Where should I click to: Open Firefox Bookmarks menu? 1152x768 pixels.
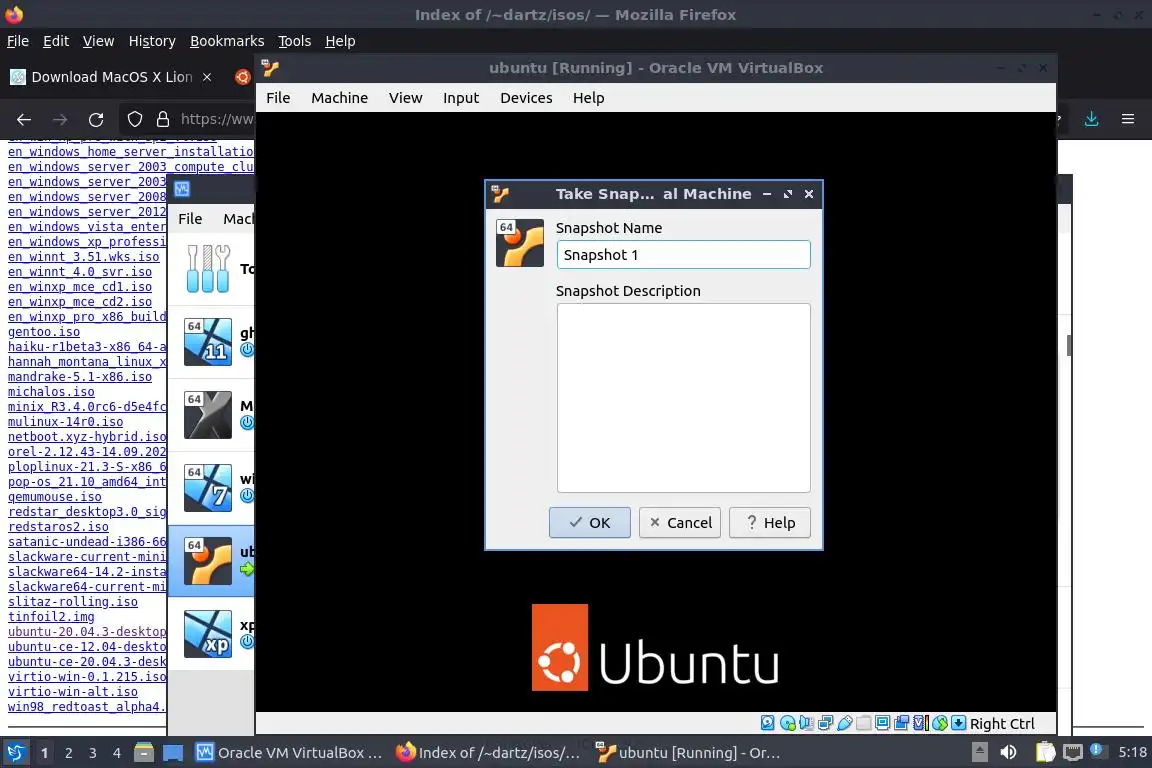(x=227, y=41)
